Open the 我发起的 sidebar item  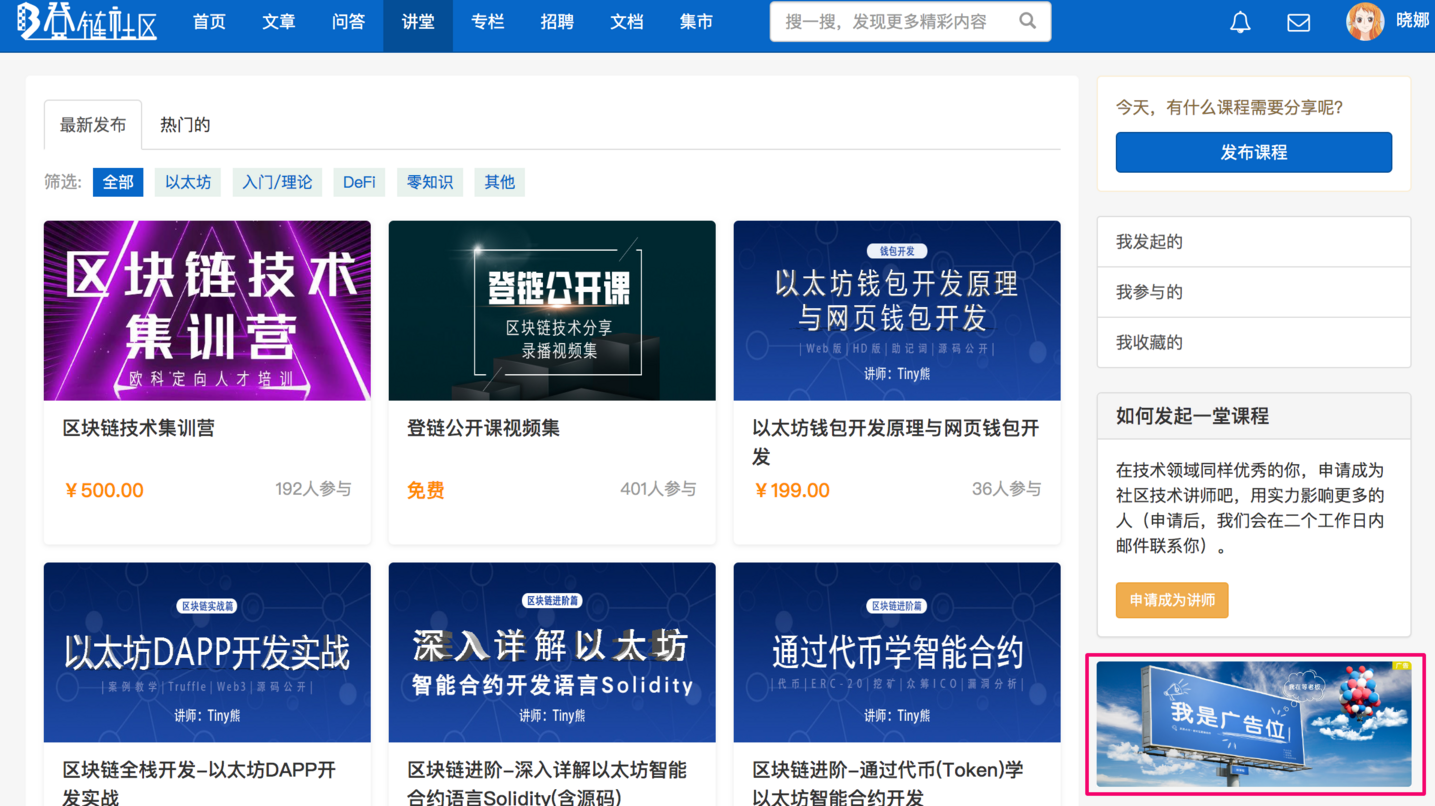point(1254,242)
